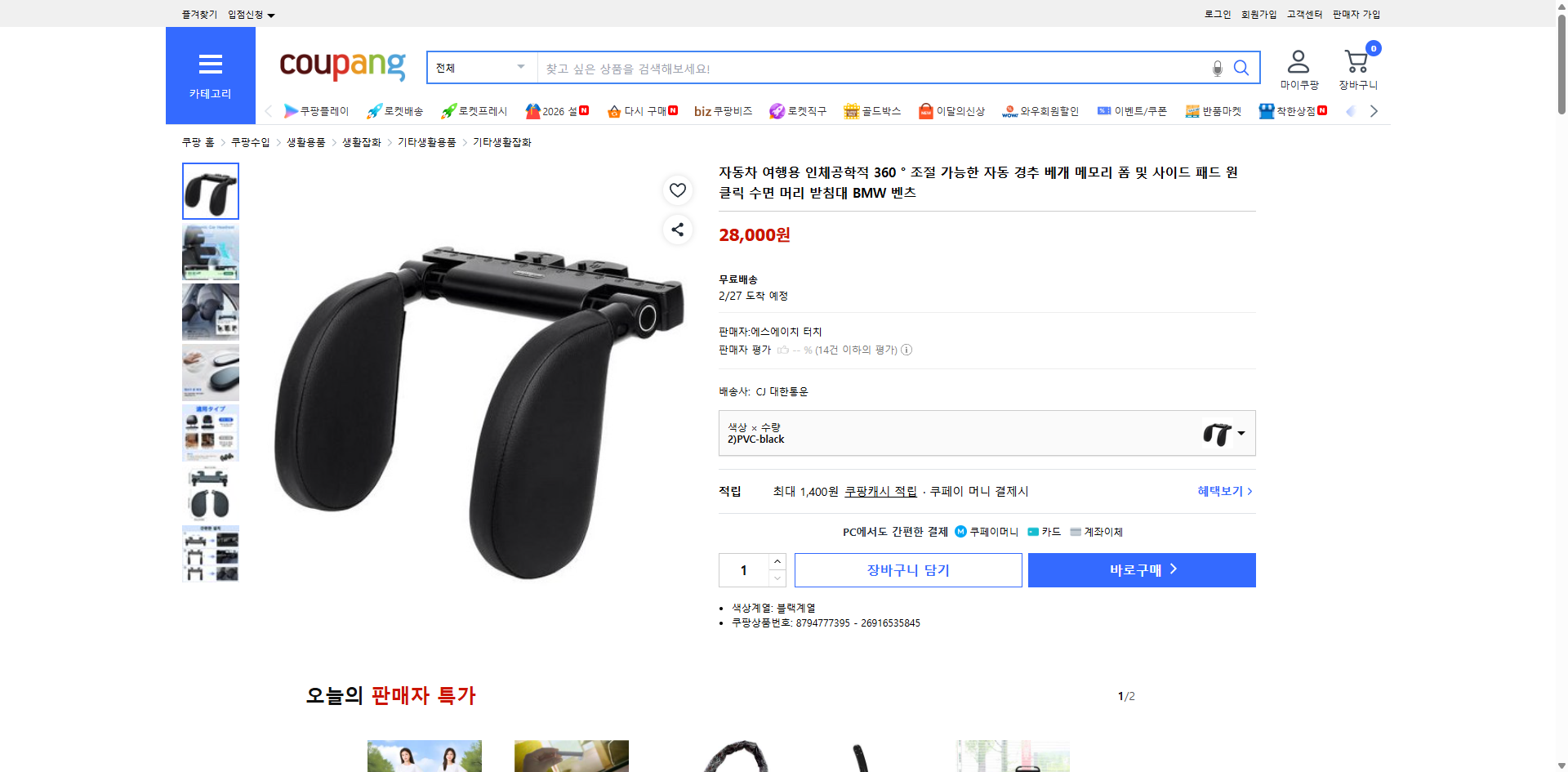The width and height of the screenshot is (1568, 772).
Task: Click the 이벤트/쿠폰 icon
Action: click(x=1103, y=111)
